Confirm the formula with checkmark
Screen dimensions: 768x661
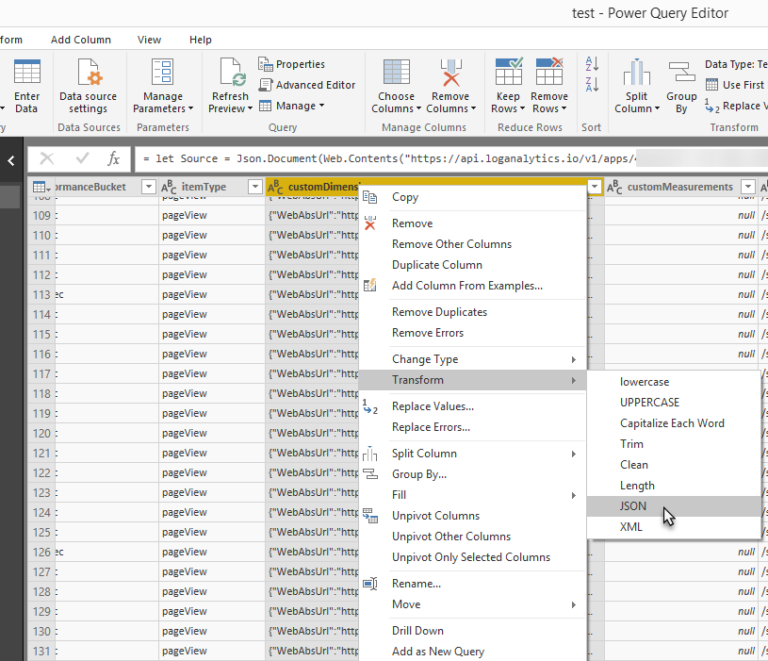tap(82, 159)
